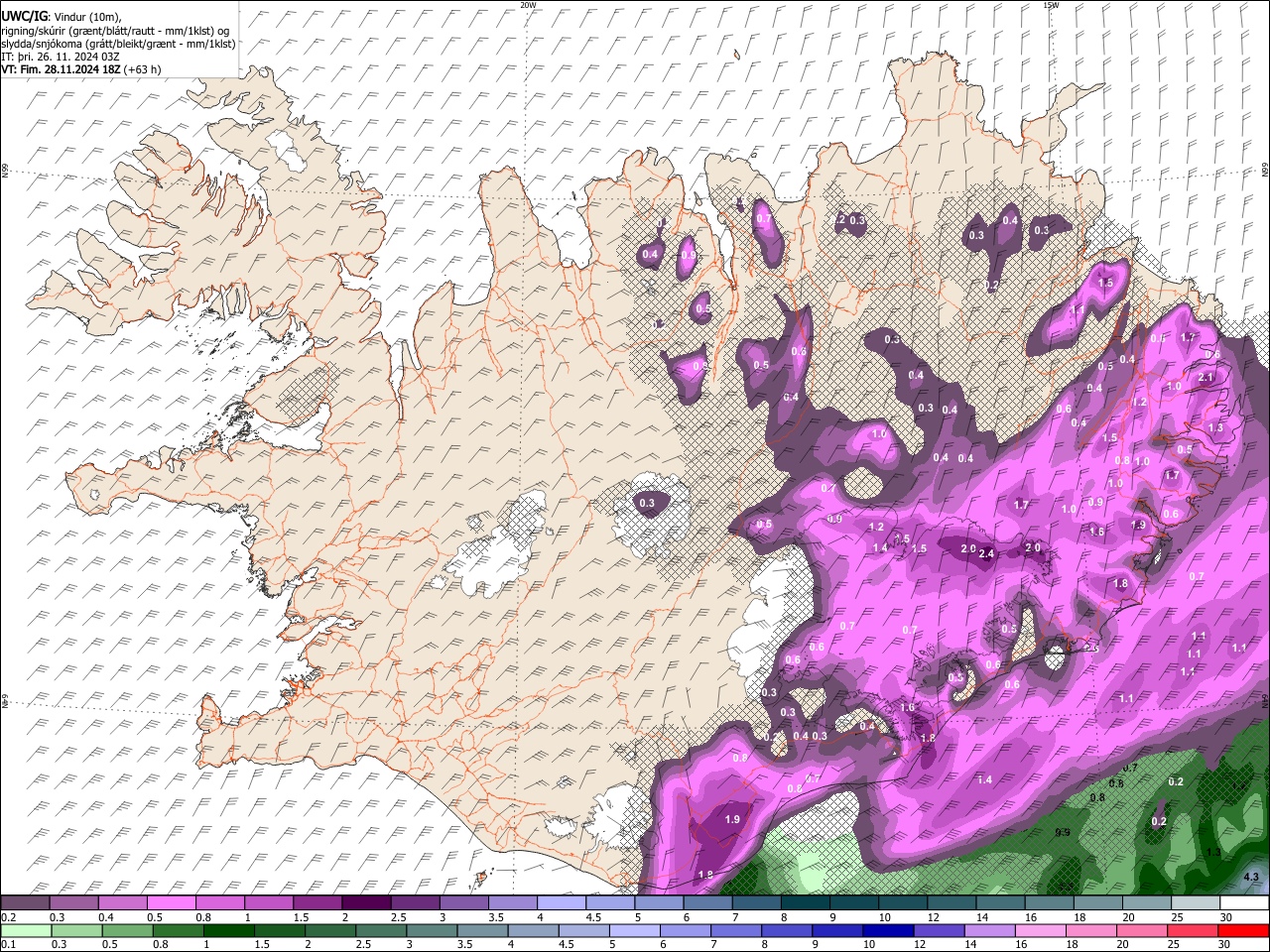Click the 0.8–1 swatch in the top legend row
The height and width of the screenshot is (952, 1270).
pos(219,902)
